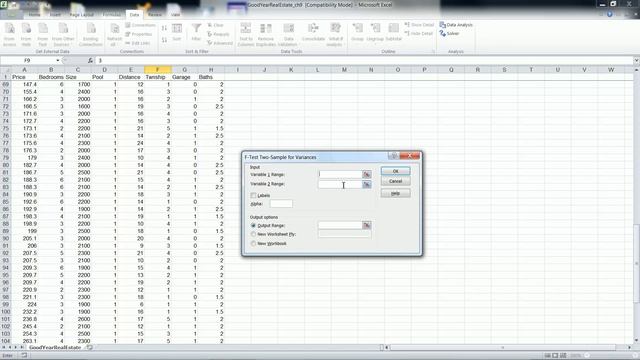Click Hide Detail in Outline group
The image size is (640, 360).
(x=419, y=33)
